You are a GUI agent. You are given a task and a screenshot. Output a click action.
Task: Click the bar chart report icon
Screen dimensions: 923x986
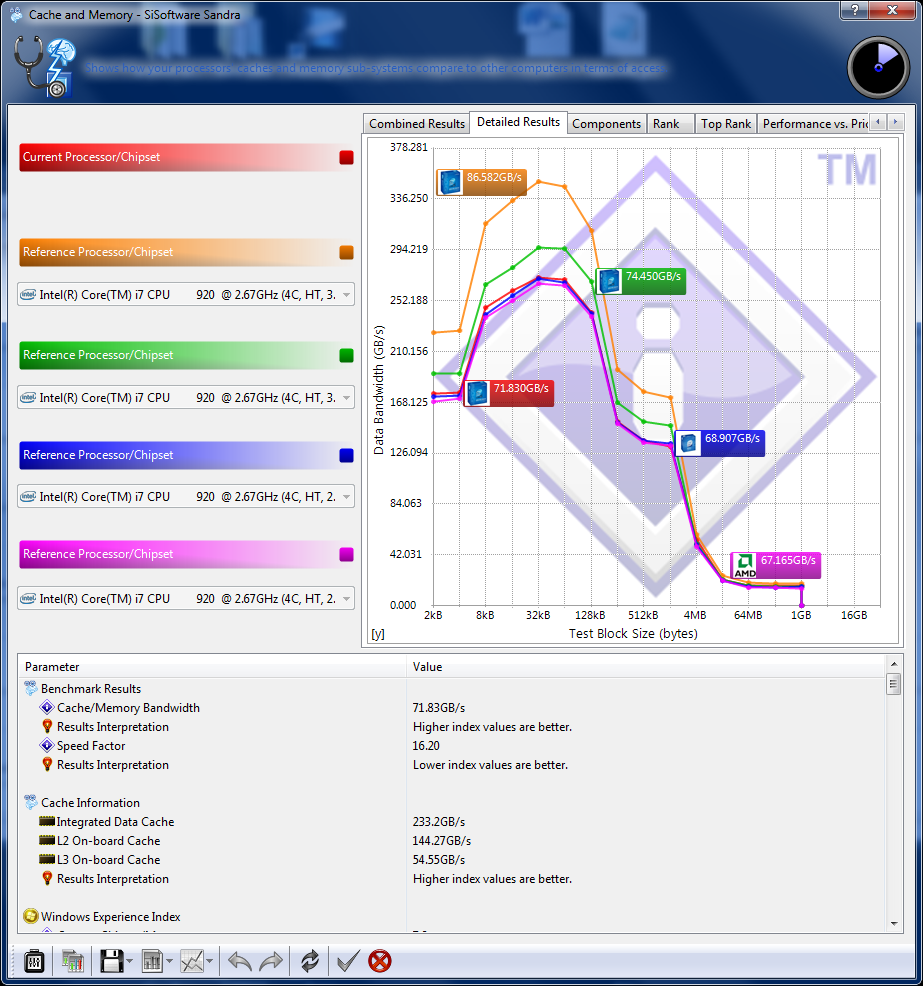pyautogui.click(x=152, y=961)
